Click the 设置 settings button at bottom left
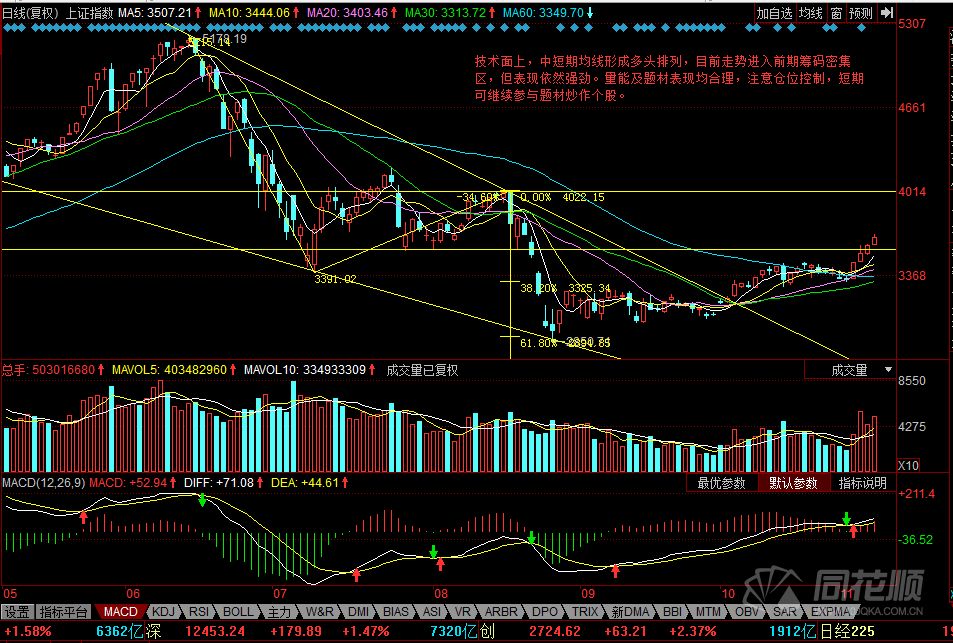 (x=17, y=611)
